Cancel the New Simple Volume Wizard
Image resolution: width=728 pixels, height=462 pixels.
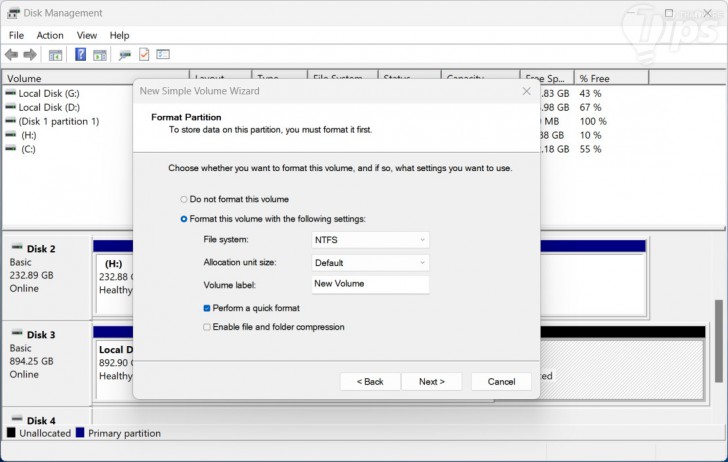pos(501,382)
